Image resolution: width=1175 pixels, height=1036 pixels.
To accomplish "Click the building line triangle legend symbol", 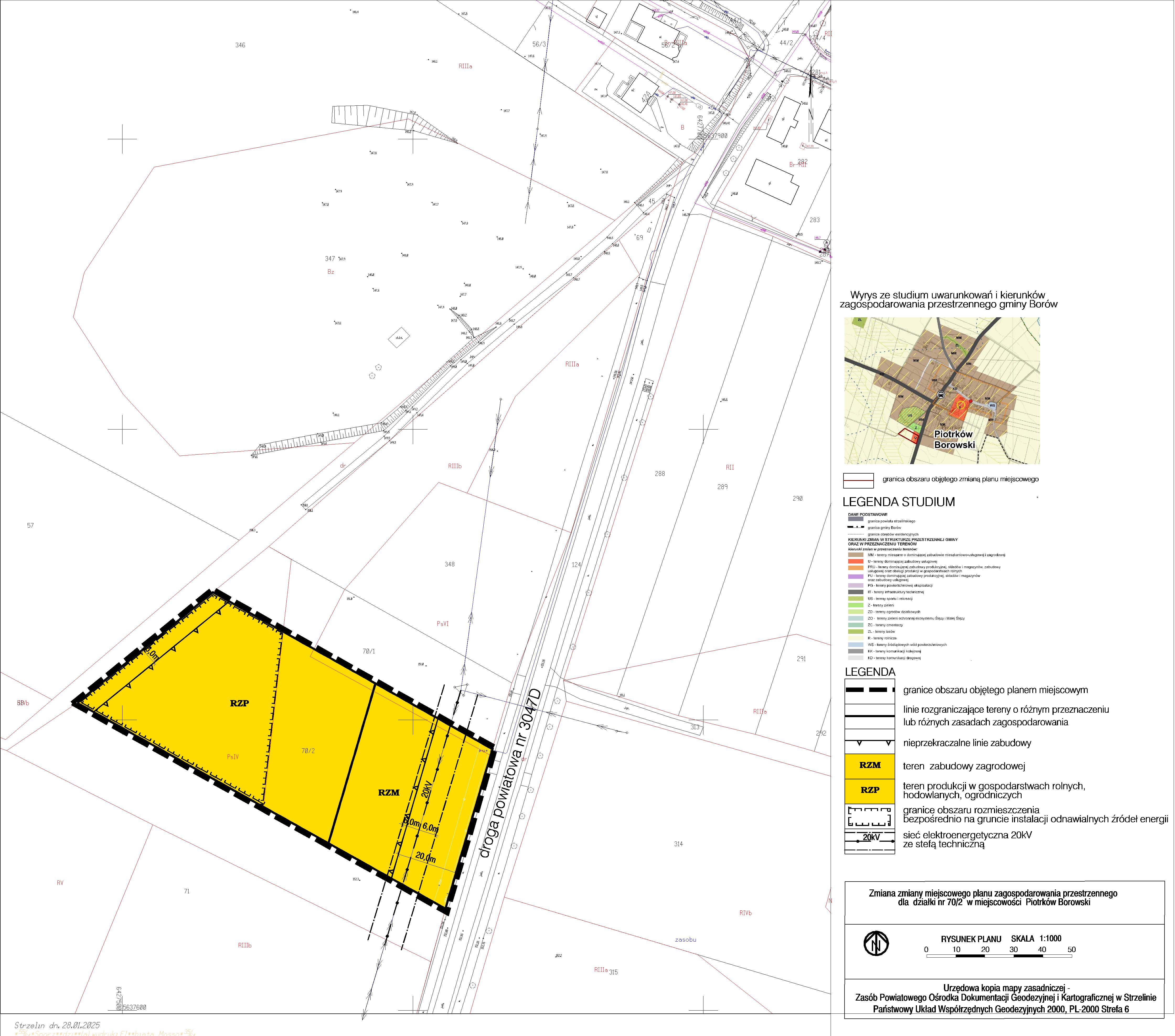I will pos(869,743).
